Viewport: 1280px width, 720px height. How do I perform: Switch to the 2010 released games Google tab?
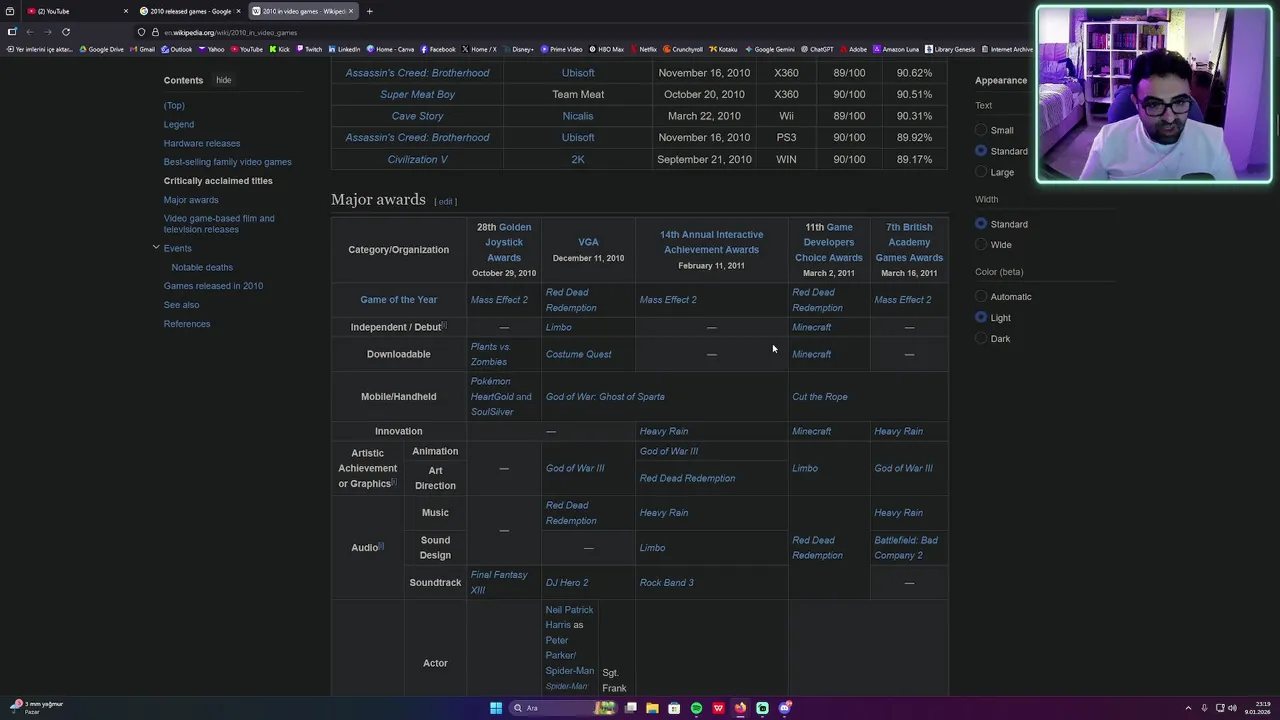coord(190,11)
